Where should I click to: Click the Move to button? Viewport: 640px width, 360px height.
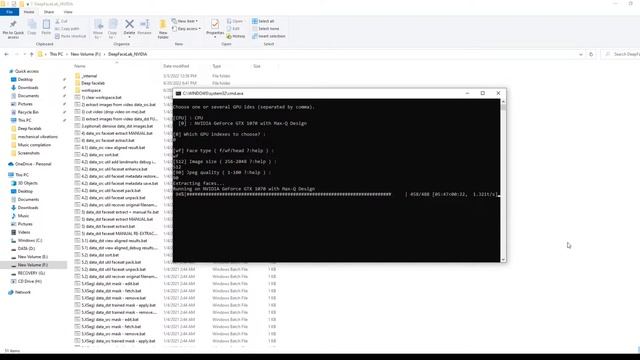pyautogui.click(x=98, y=29)
